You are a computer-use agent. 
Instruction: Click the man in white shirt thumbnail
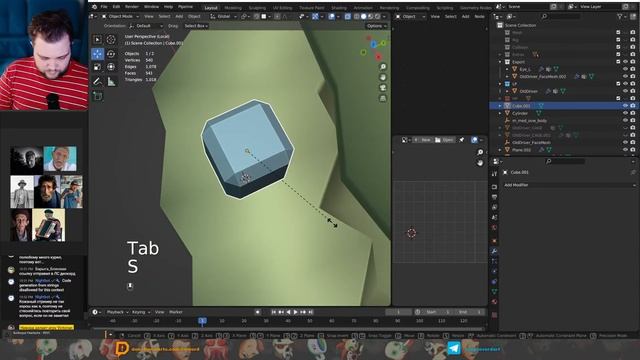click(x=60, y=158)
